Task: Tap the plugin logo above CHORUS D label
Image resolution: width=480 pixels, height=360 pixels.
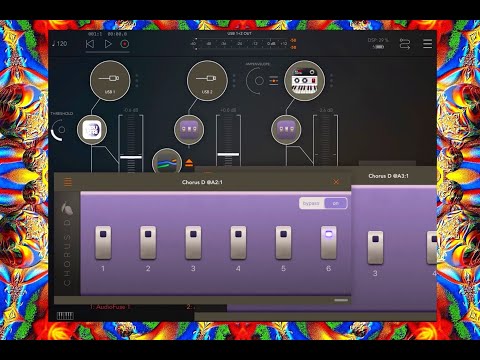Action: pyautogui.click(x=67, y=208)
